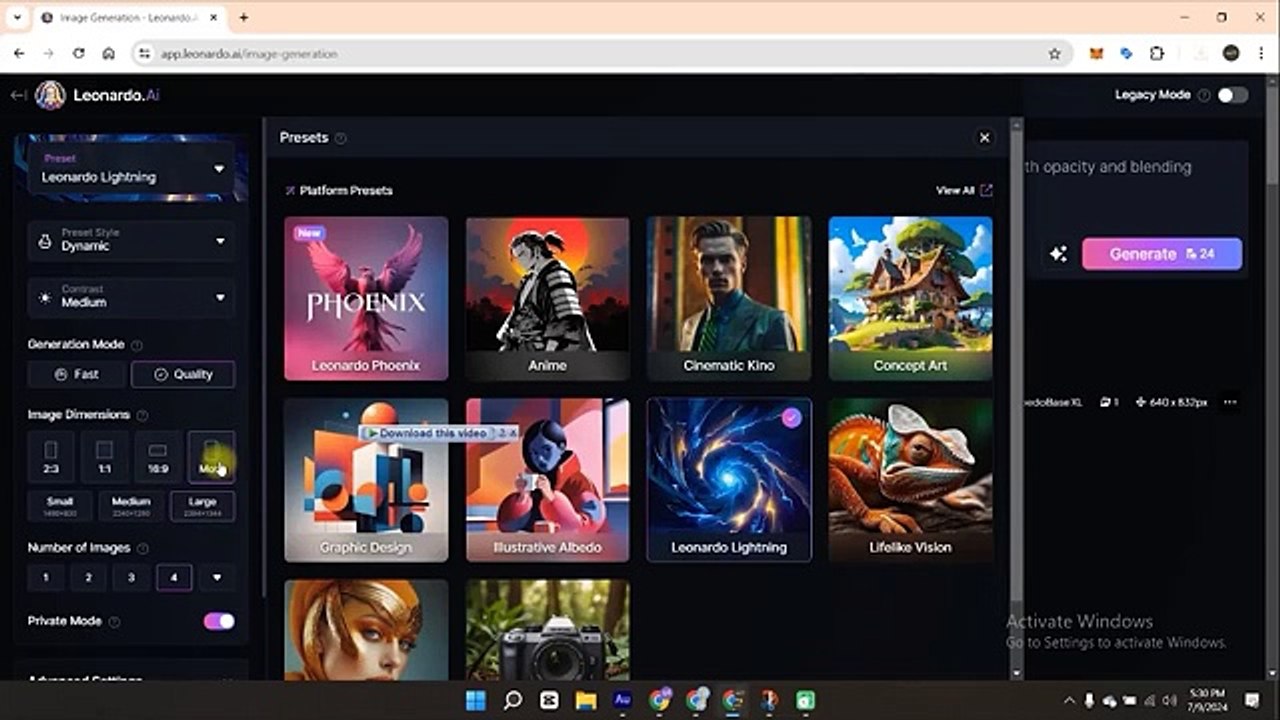The image size is (1280, 720).
Task: Navigate back in the browser
Action: click(19, 54)
